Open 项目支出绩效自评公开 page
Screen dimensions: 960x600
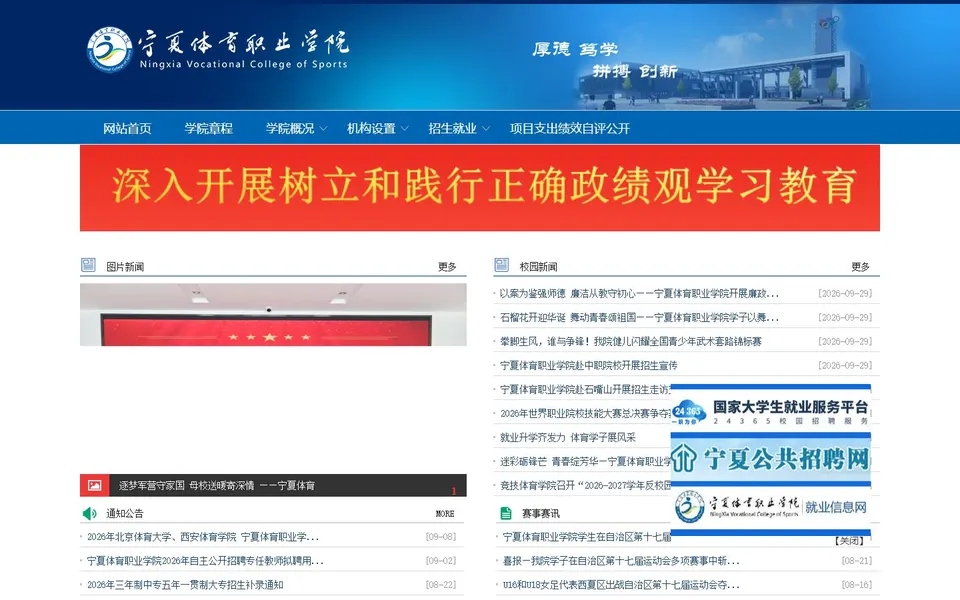pyautogui.click(x=570, y=128)
